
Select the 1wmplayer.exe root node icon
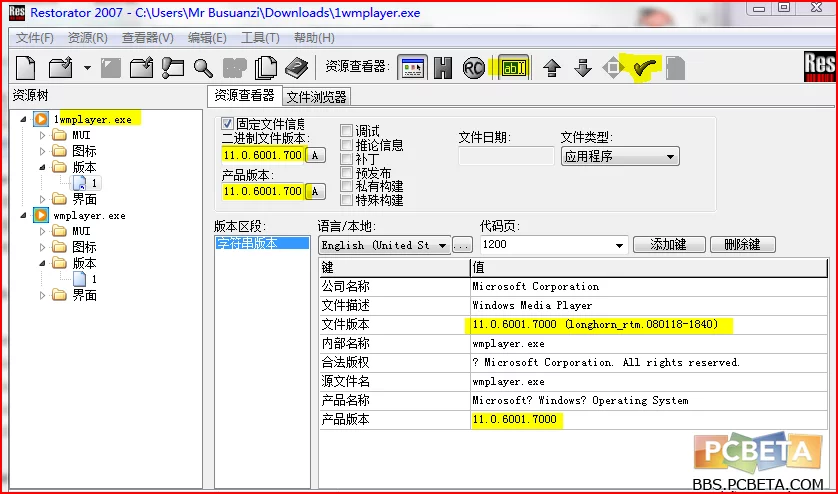point(41,119)
